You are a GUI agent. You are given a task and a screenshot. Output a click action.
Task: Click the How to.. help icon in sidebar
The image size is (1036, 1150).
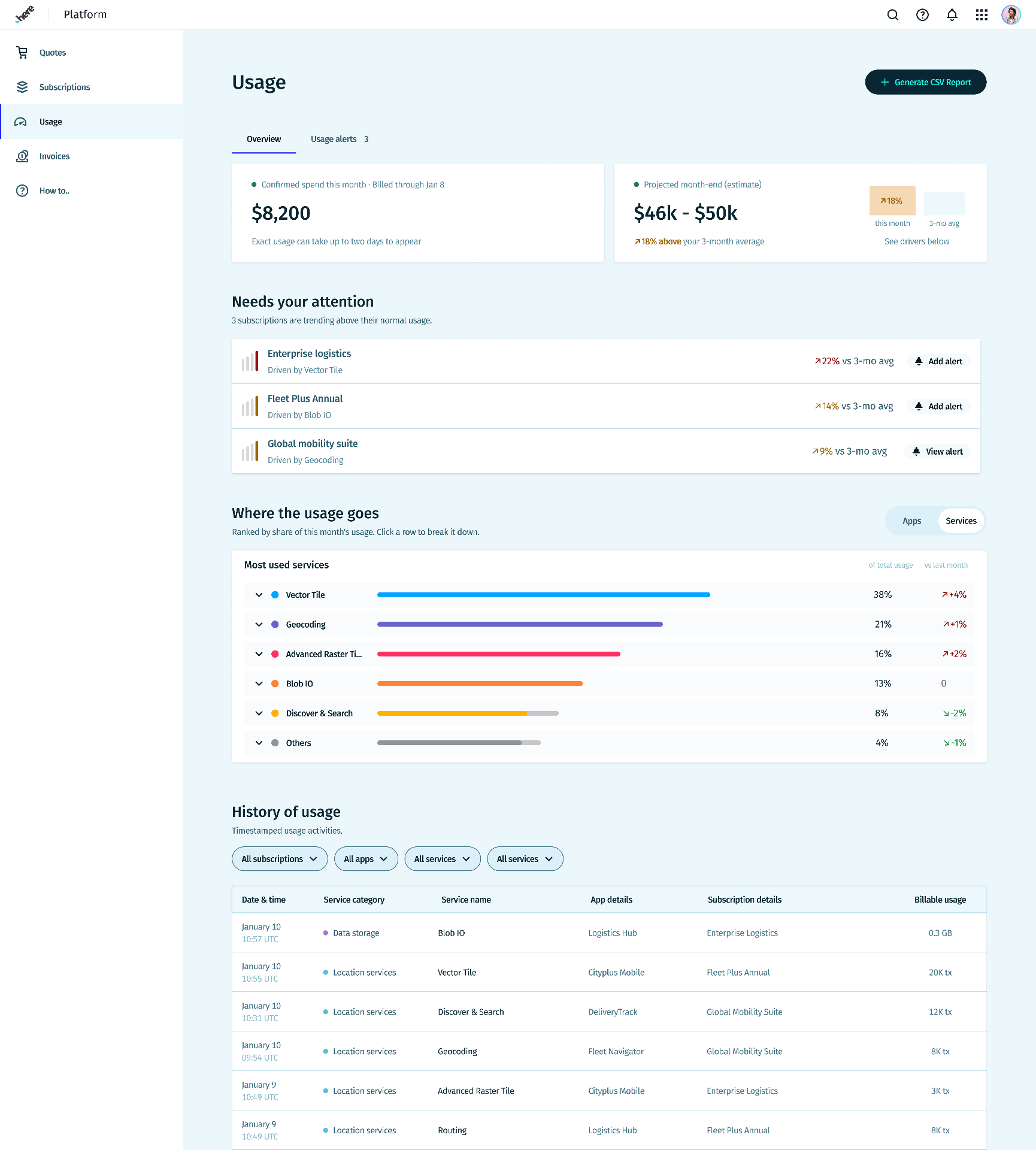click(x=22, y=191)
